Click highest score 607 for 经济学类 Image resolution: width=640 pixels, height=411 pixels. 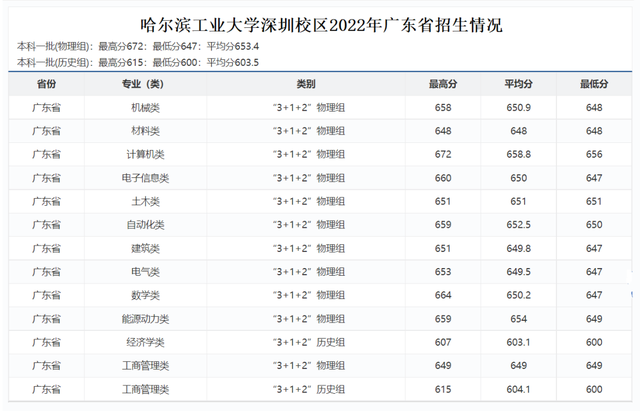(443, 342)
